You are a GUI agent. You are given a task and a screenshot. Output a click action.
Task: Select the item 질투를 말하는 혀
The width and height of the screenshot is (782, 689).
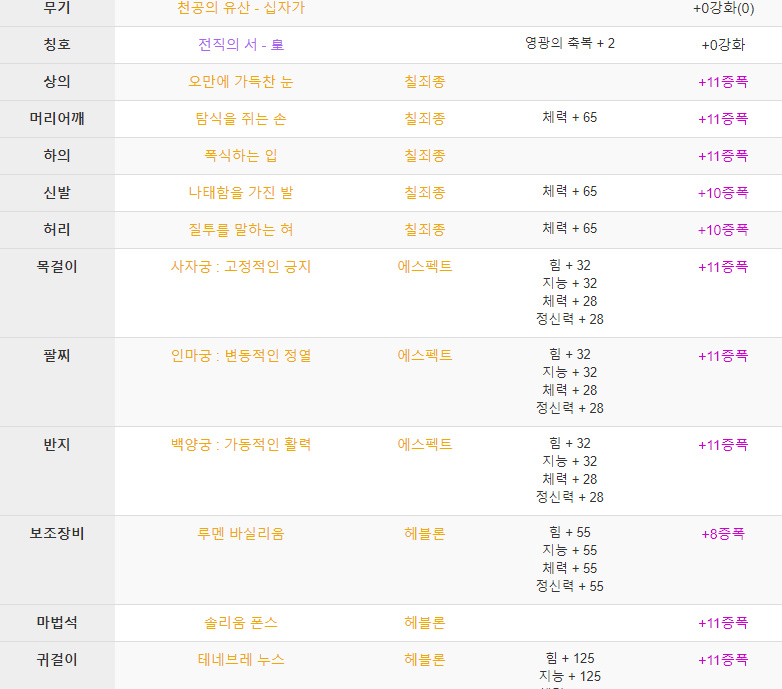[x=241, y=229]
